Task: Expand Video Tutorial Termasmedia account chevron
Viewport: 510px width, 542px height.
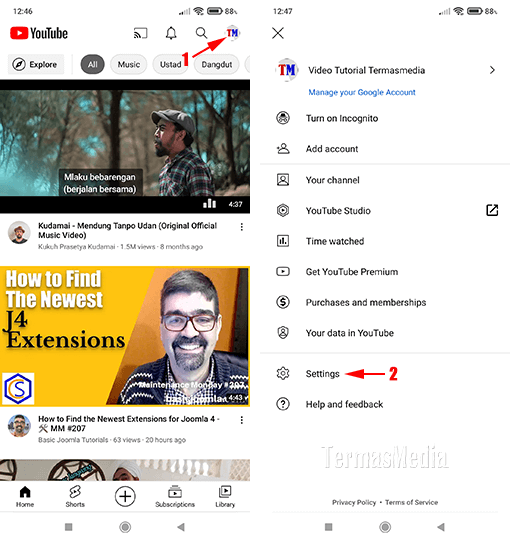Action: point(492,70)
